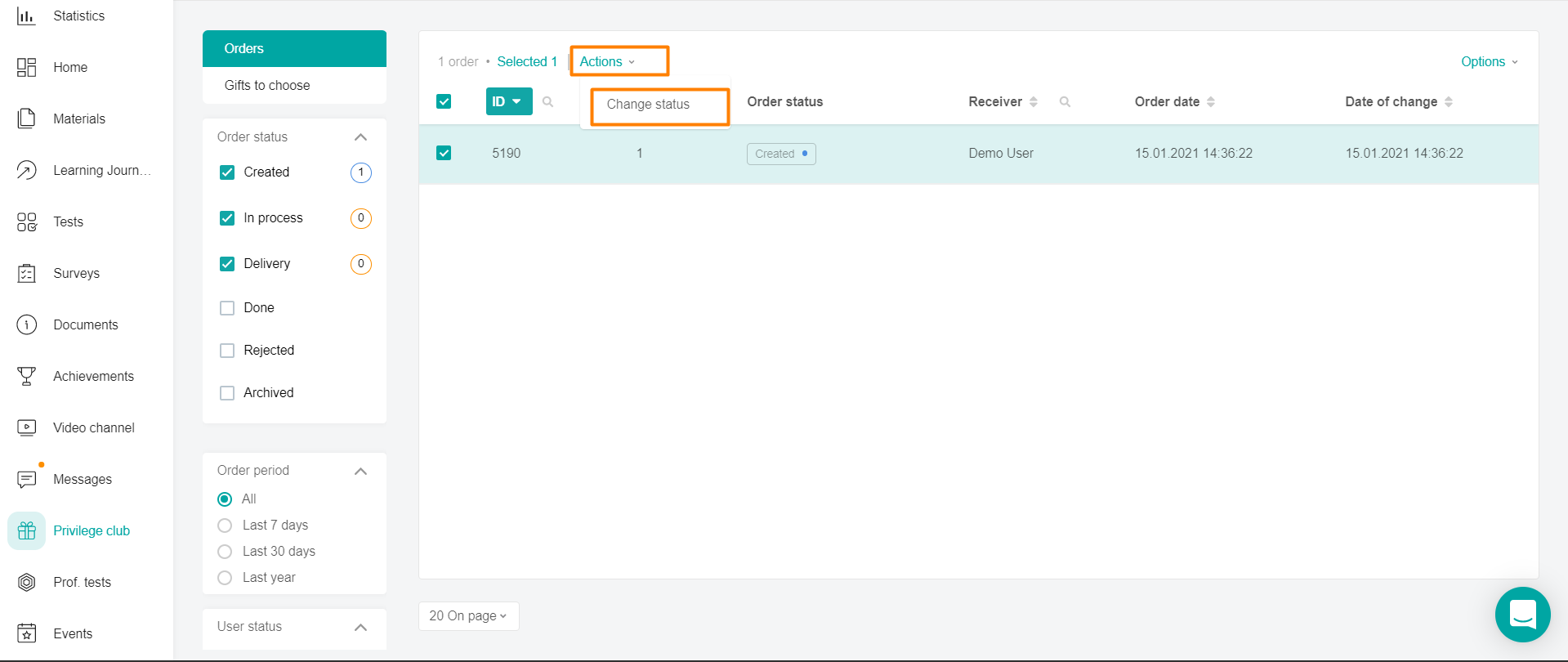Choose Change status from Actions menu
The image size is (1568, 662).
tap(648, 105)
